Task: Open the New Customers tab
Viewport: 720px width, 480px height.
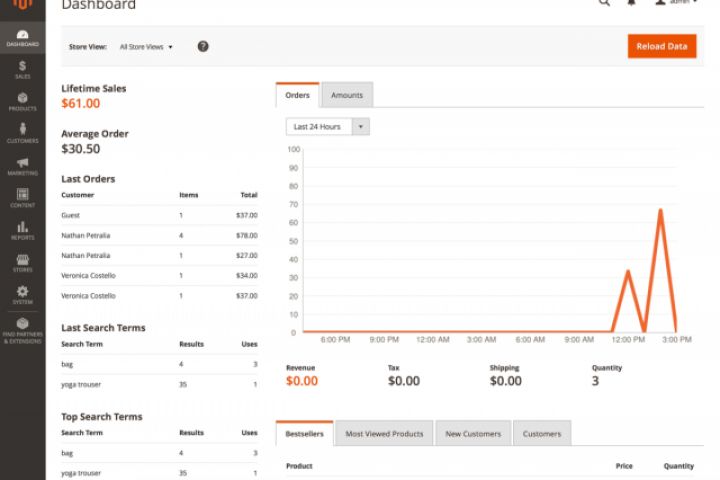Action: tap(472, 433)
